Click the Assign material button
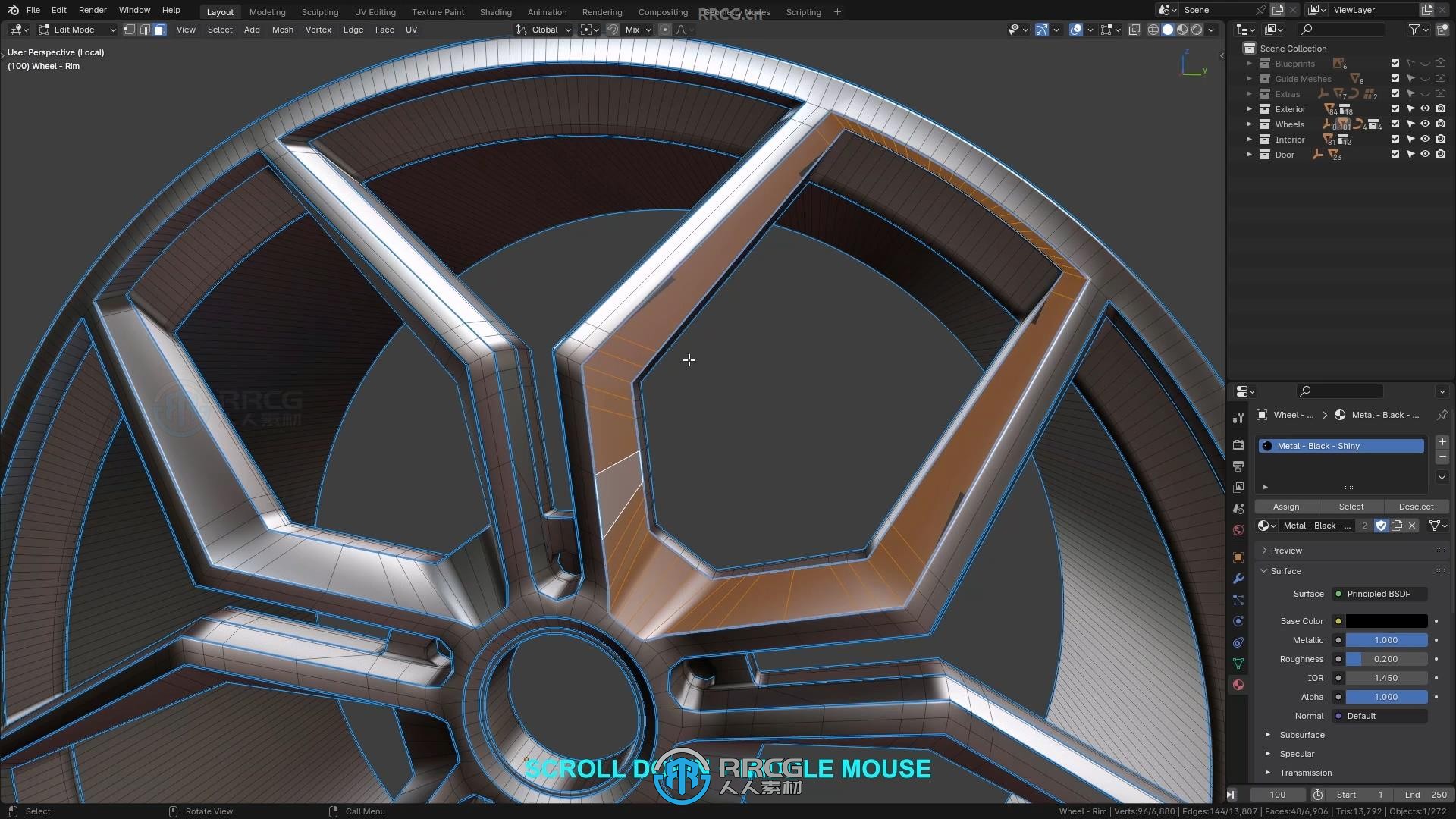 coord(1286,507)
